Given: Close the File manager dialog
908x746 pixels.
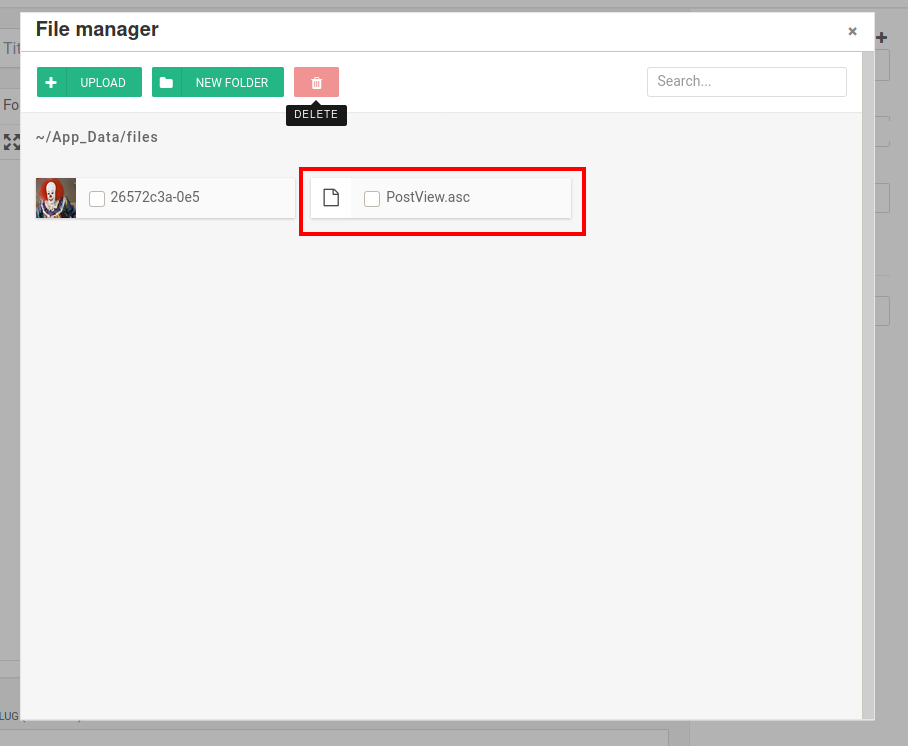Looking at the screenshot, I should click(852, 31).
